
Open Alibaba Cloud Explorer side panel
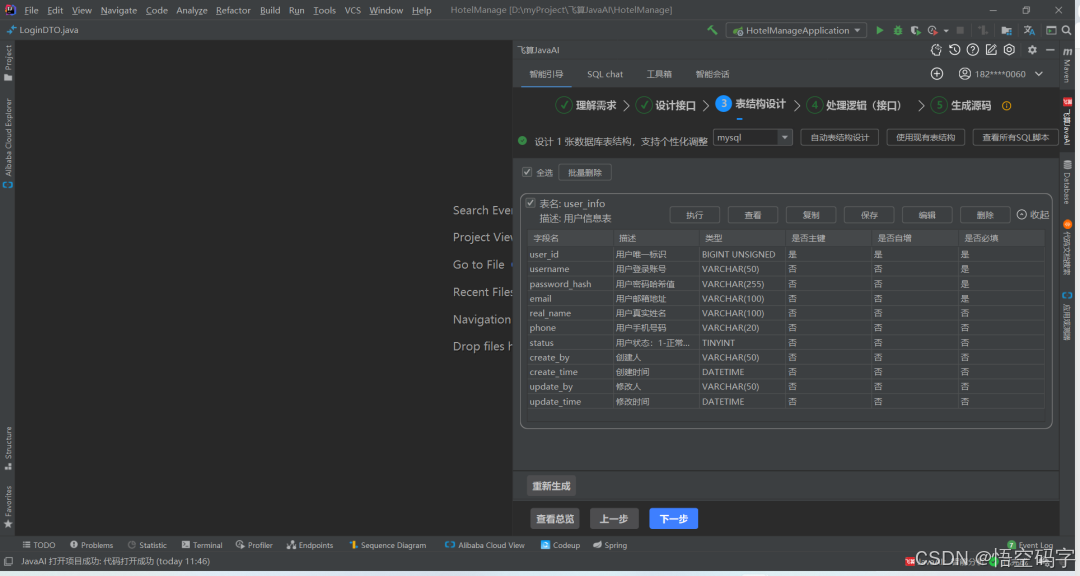[8, 143]
